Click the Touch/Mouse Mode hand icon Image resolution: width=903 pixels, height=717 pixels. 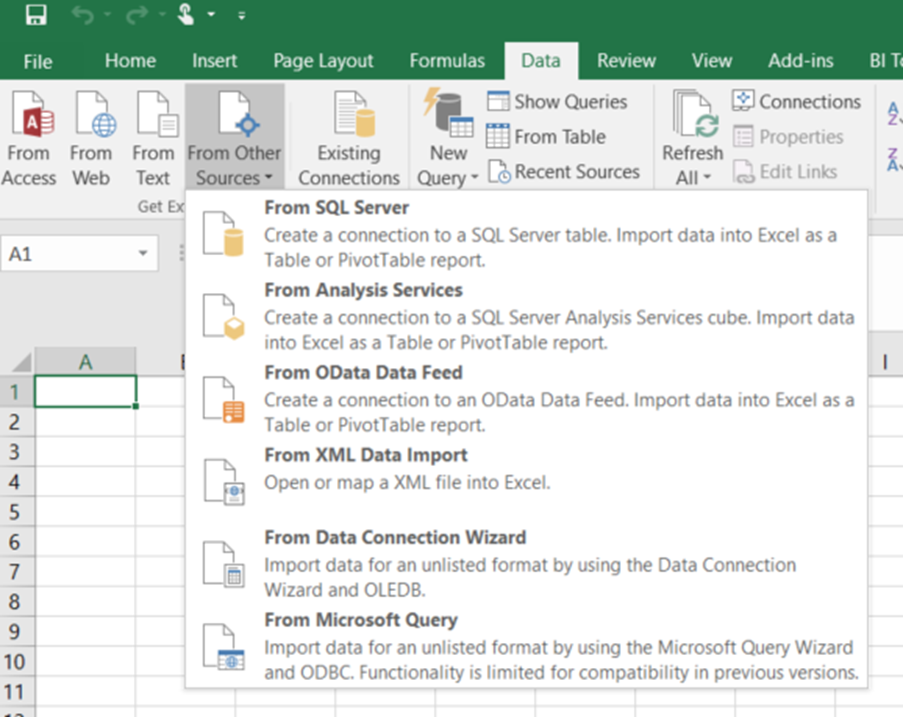(185, 14)
